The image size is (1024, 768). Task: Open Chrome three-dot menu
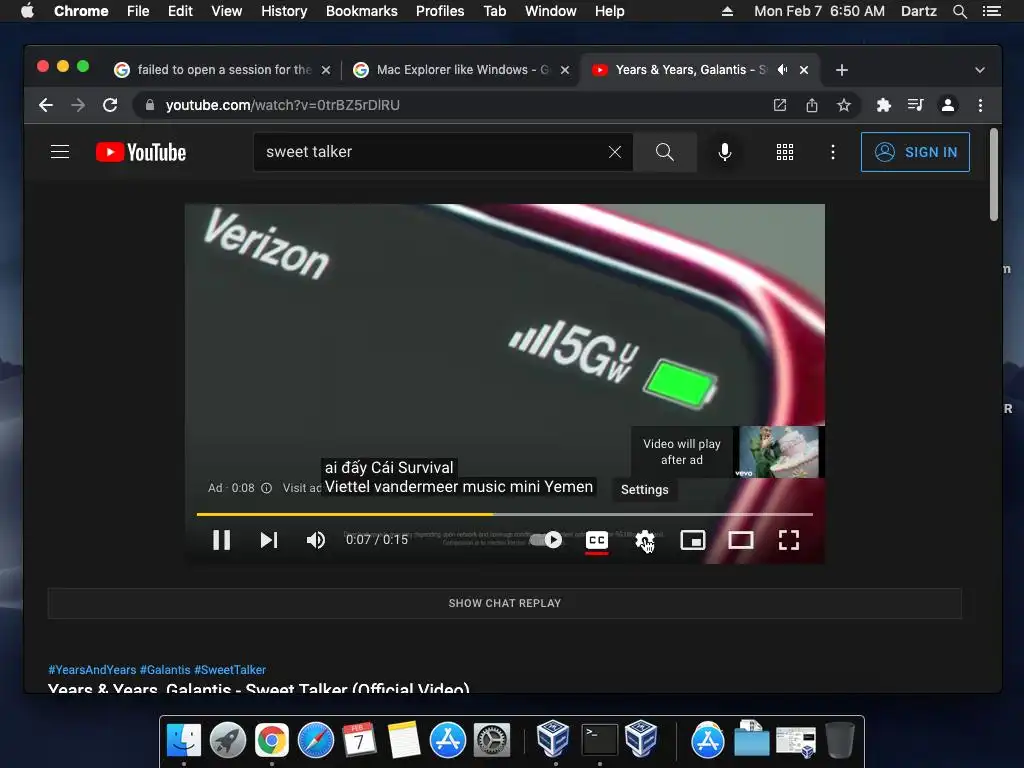point(980,105)
